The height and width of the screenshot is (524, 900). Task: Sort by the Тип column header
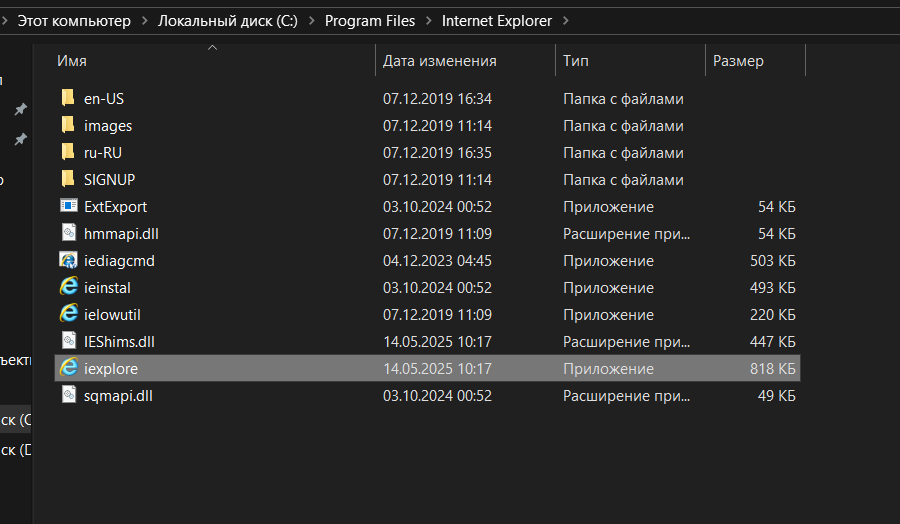(x=576, y=61)
